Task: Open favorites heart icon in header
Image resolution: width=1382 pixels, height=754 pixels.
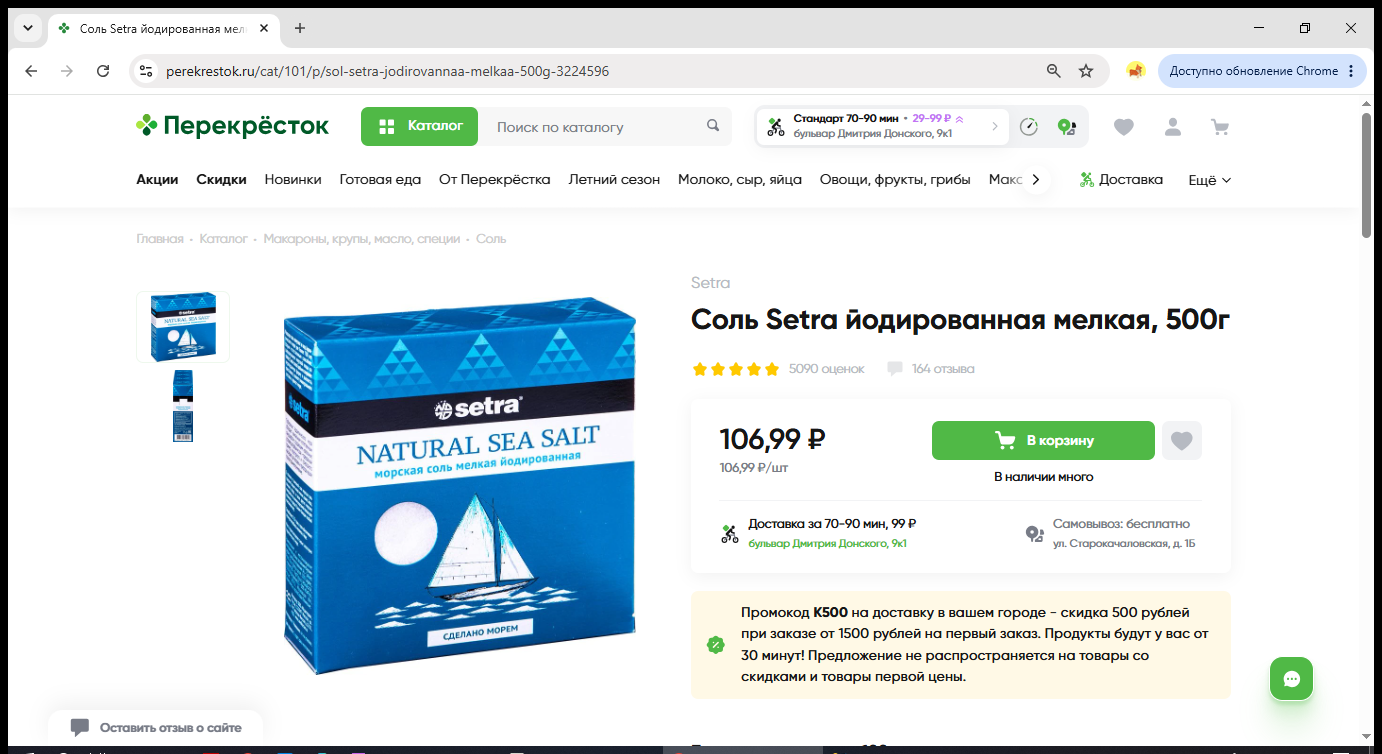Action: 1124,127
